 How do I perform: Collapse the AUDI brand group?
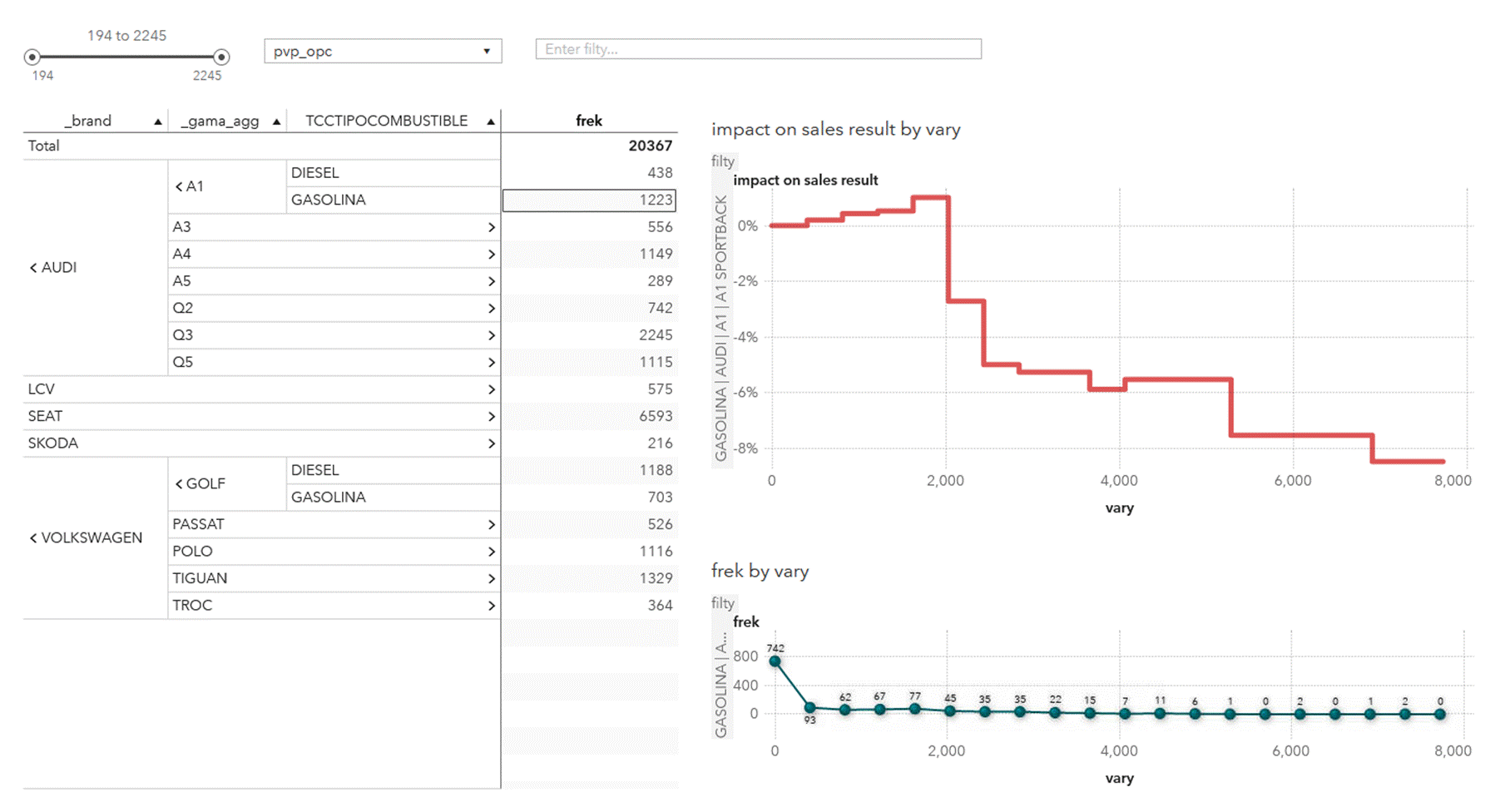(x=33, y=268)
